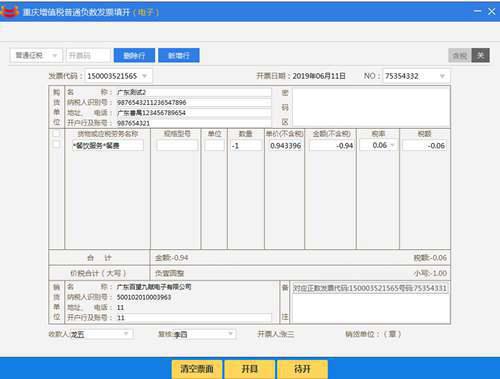Click the red app logo in title bar
This screenshot has width=500, height=379.
tap(9, 11)
